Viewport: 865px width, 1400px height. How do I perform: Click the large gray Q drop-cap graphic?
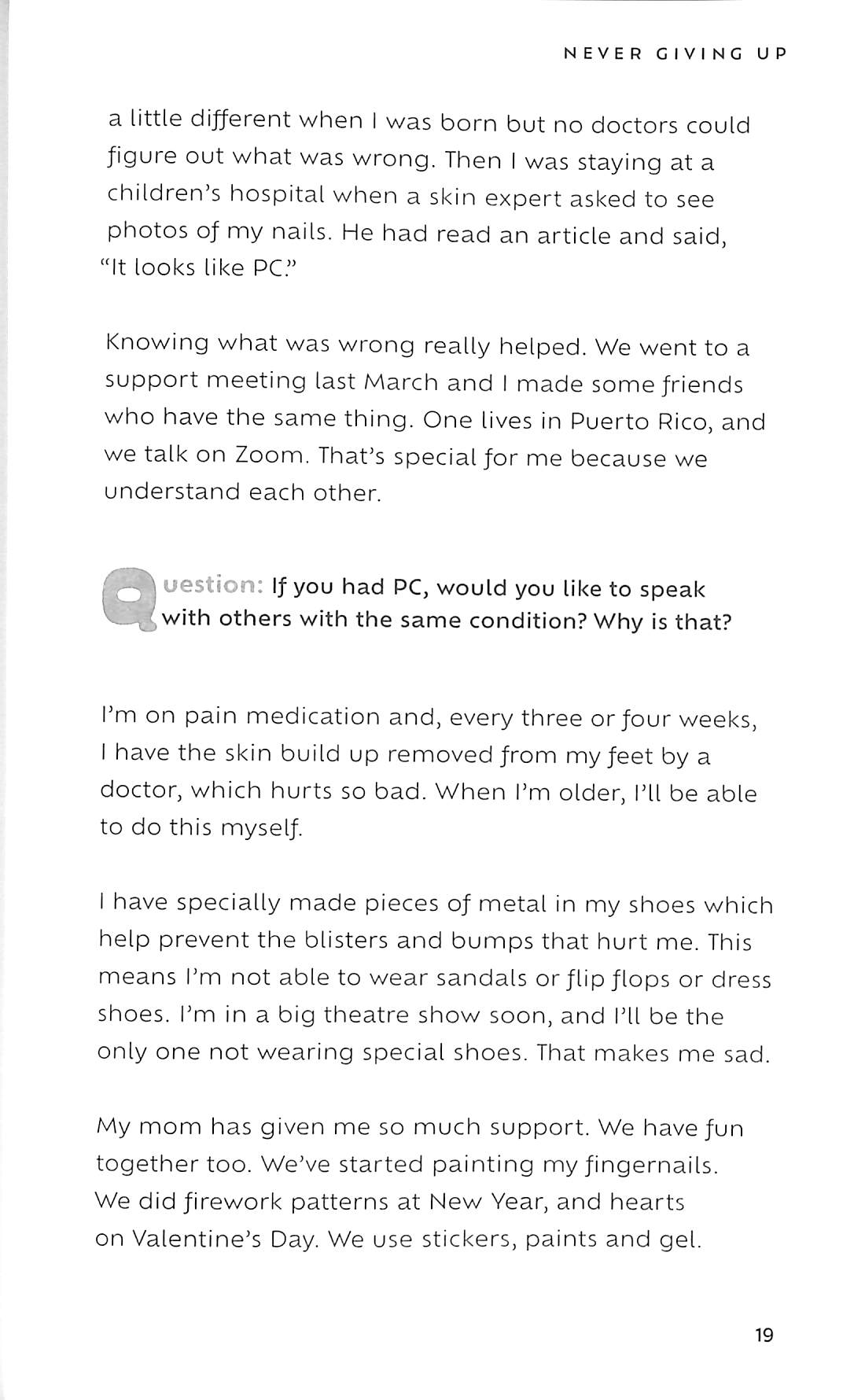point(130,601)
